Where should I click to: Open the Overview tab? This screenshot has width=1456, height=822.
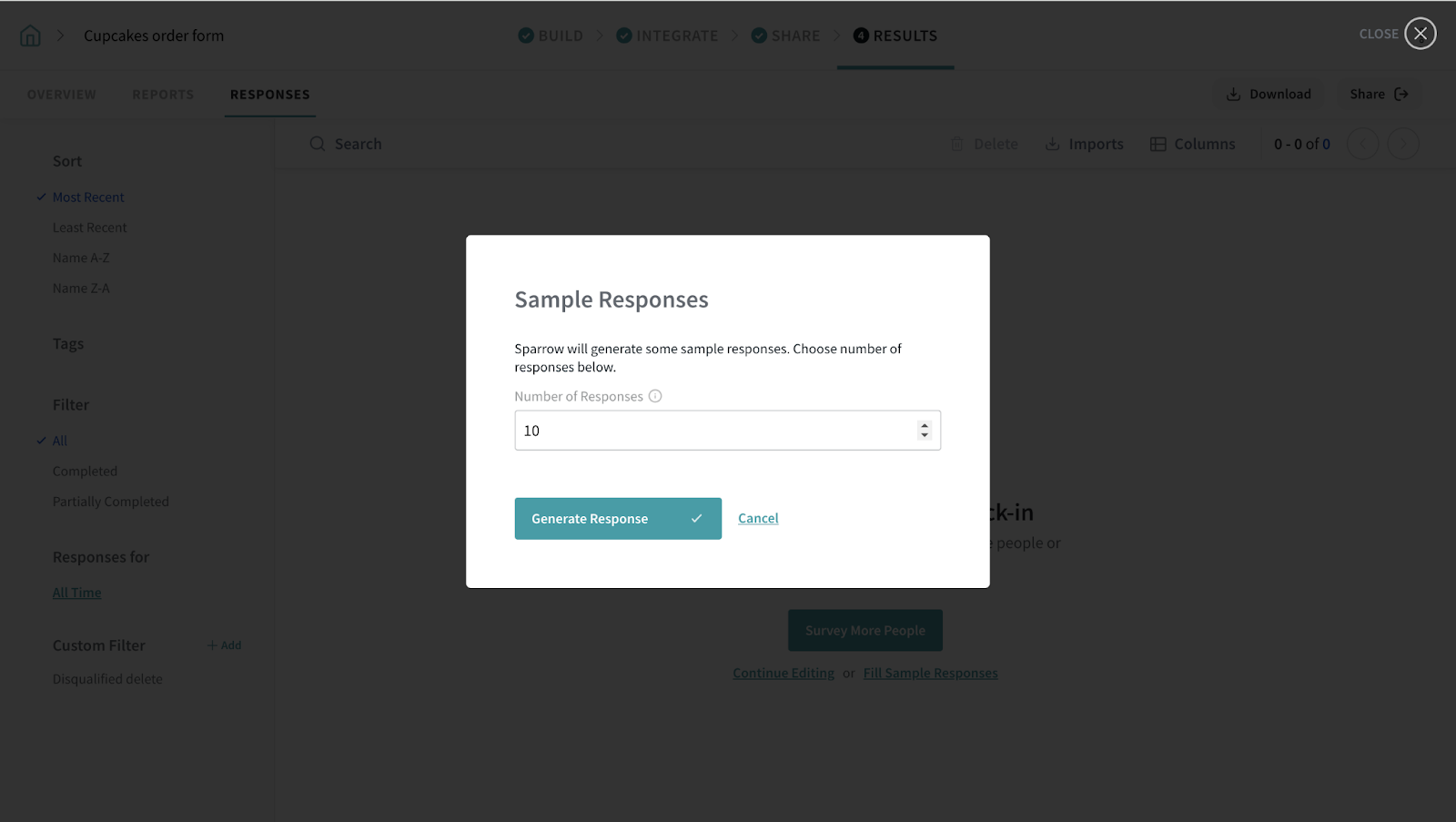pos(61,95)
